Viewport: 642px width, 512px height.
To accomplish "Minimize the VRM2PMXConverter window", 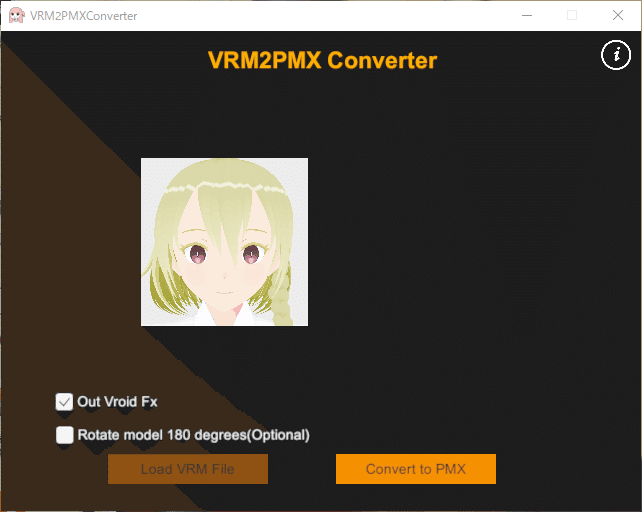I will [x=527, y=16].
